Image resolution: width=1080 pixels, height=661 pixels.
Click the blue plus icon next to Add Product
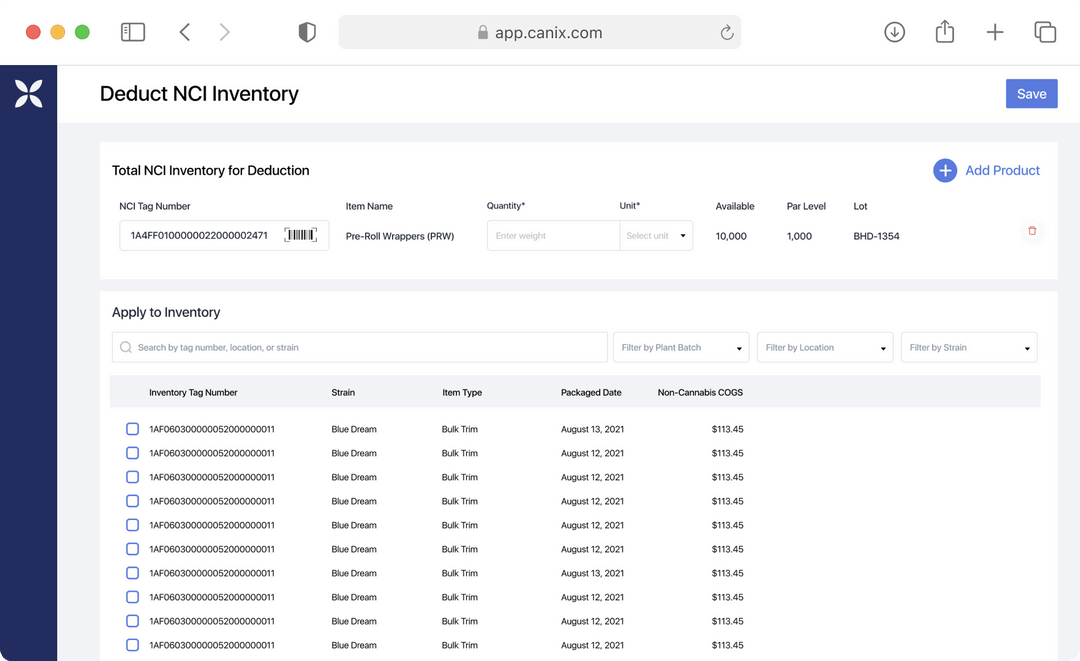click(944, 170)
